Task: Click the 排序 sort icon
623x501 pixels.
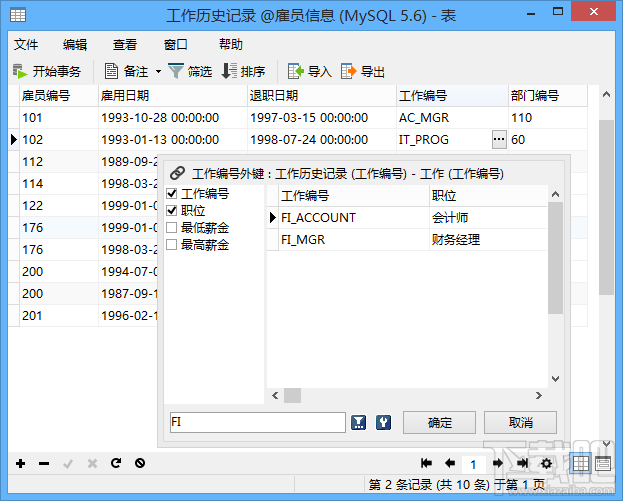Action: (229, 72)
